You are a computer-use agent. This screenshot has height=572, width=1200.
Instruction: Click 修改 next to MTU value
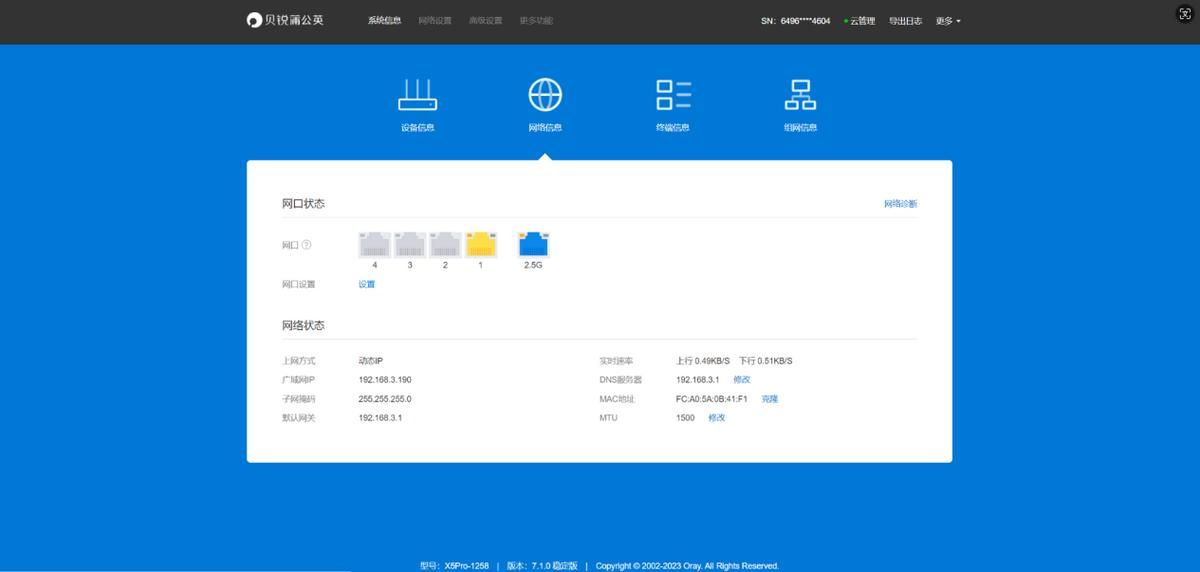point(716,418)
